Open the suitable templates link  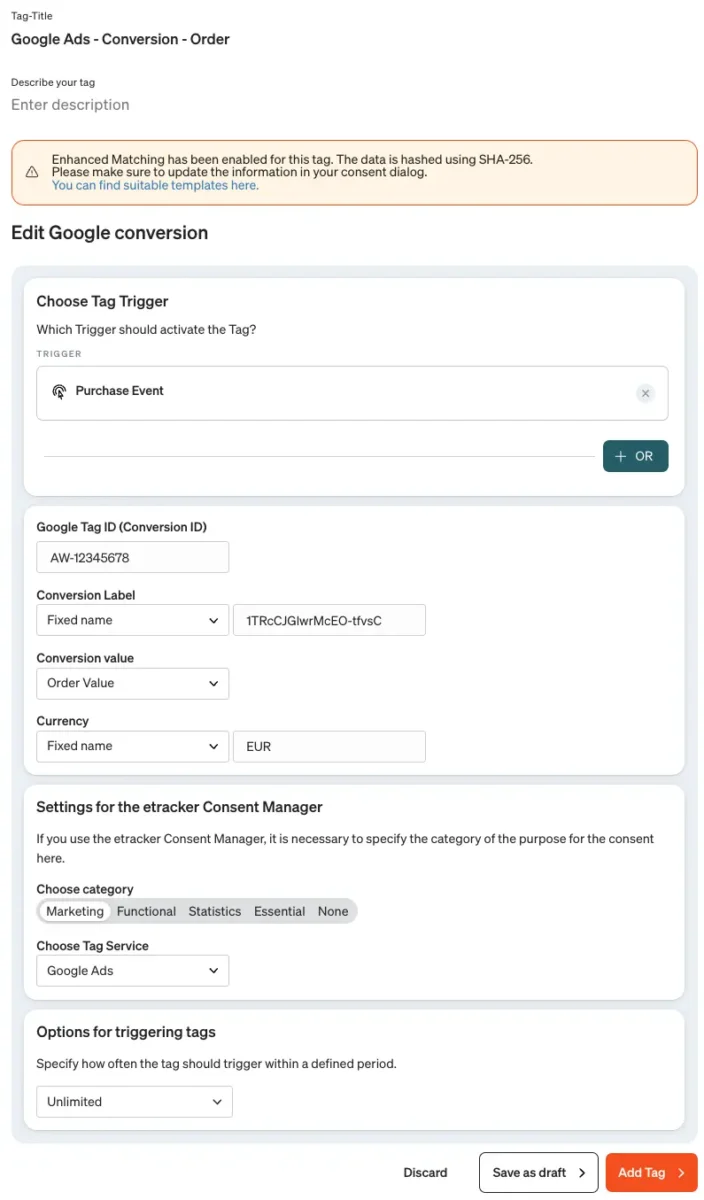[155, 185]
